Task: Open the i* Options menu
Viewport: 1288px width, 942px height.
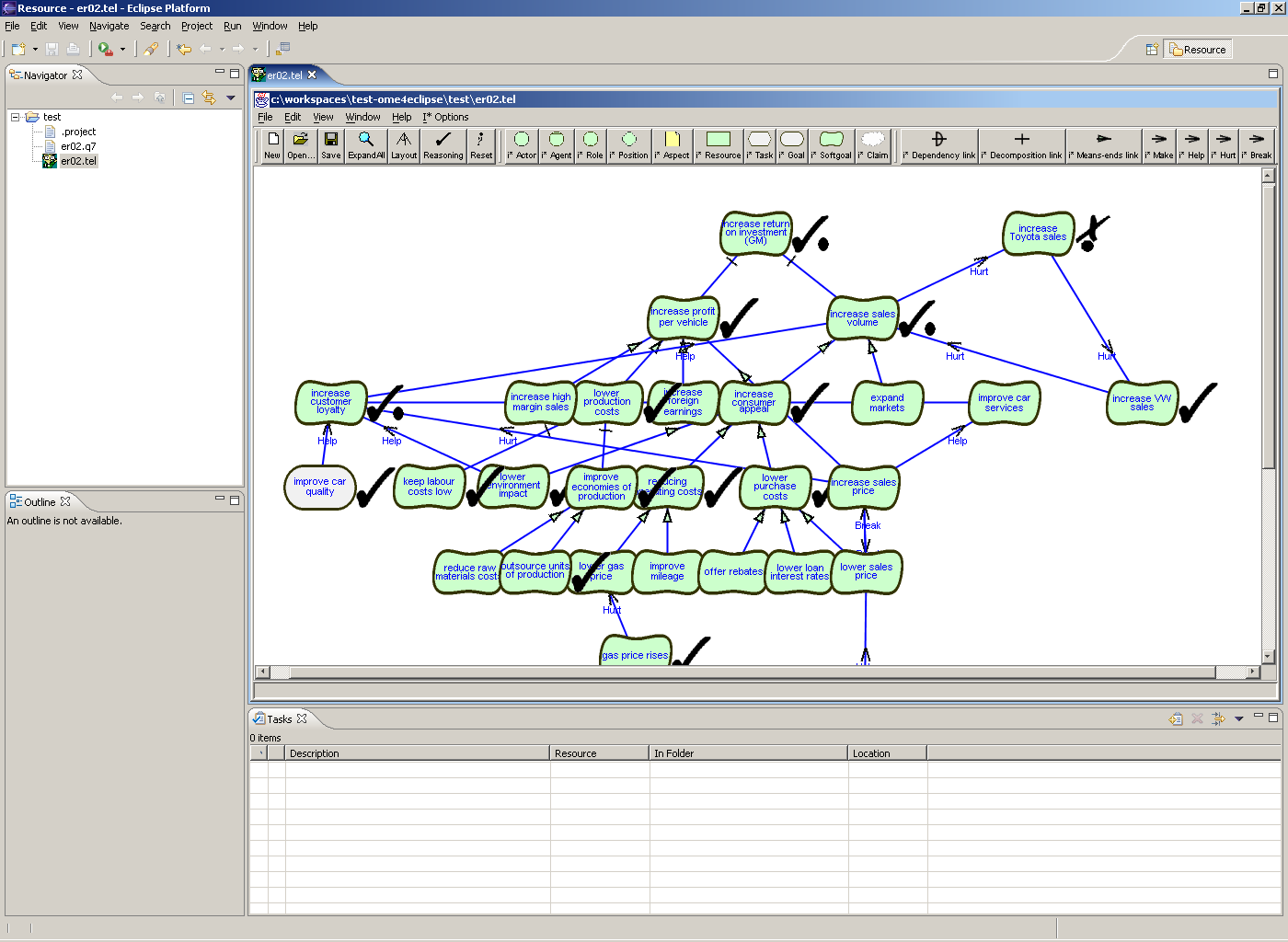Action: point(445,117)
